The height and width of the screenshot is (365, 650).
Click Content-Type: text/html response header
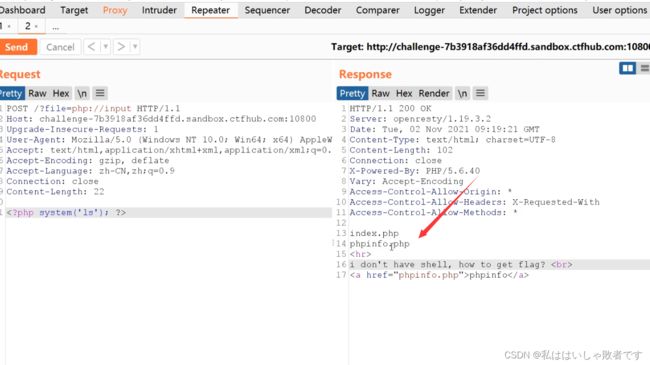pos(452,140)
